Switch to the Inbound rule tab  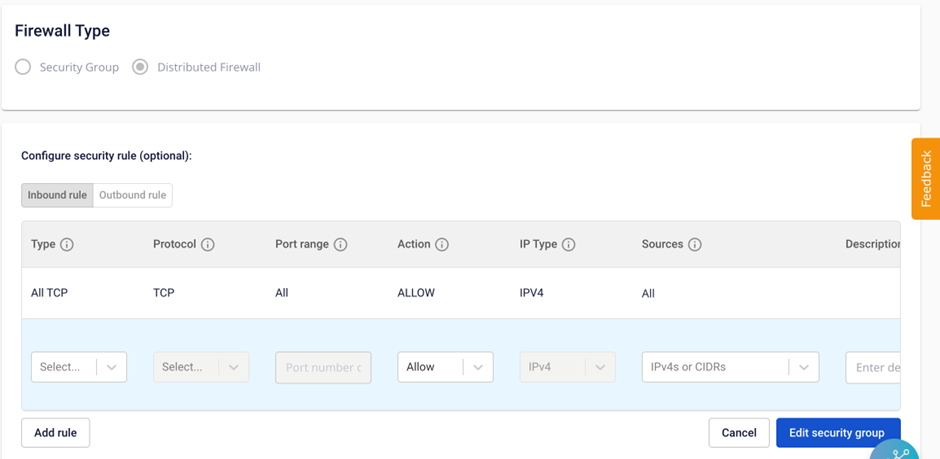click(x=57, y=195)
